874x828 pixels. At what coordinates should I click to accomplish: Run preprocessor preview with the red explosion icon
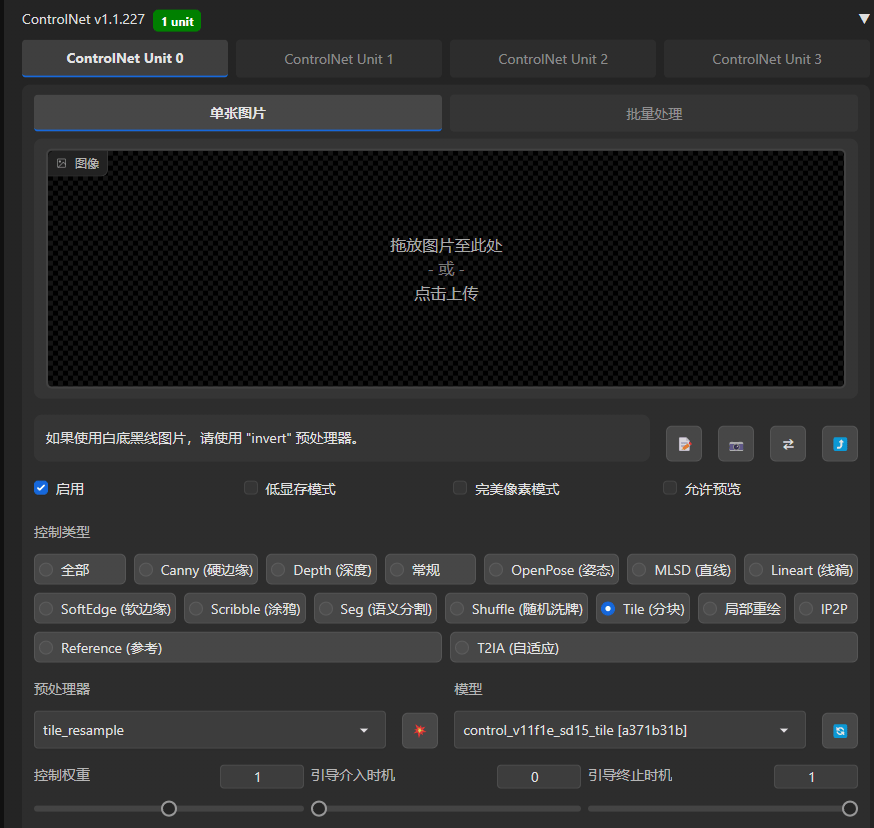click(420, 730)
